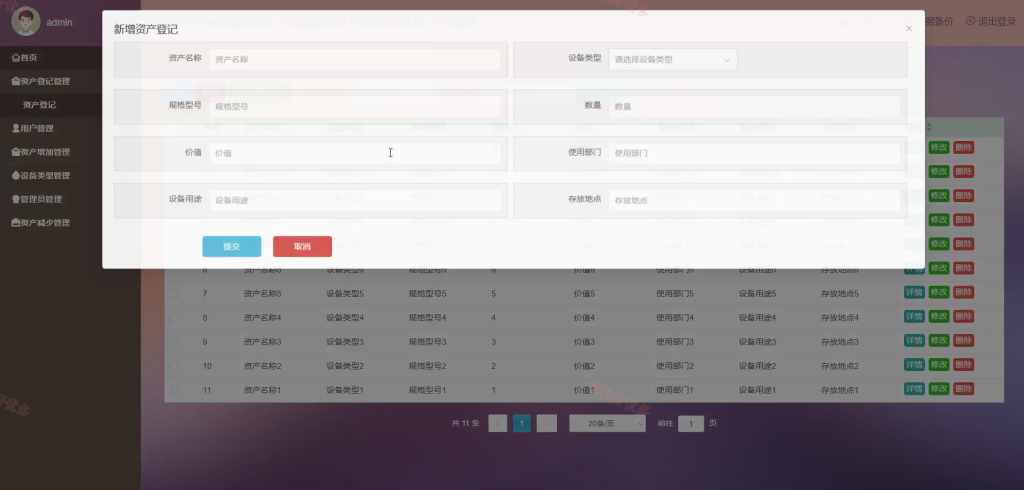Screen dimensions: 1024x490
Task: Cancel the dialog with the 取消 button
Action: (302, 246)
